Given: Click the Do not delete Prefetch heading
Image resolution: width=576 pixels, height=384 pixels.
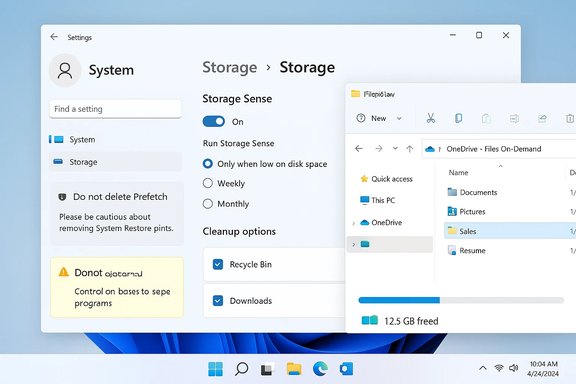Looking at the screenshot, I should pyautogui.click(x=120, y=197).
